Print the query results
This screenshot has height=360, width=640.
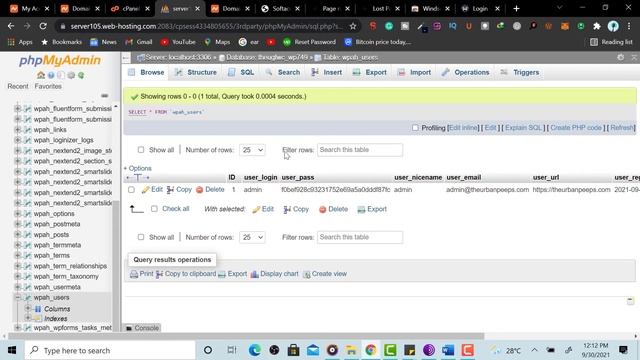pyautogui.click(x=142, y=274)
